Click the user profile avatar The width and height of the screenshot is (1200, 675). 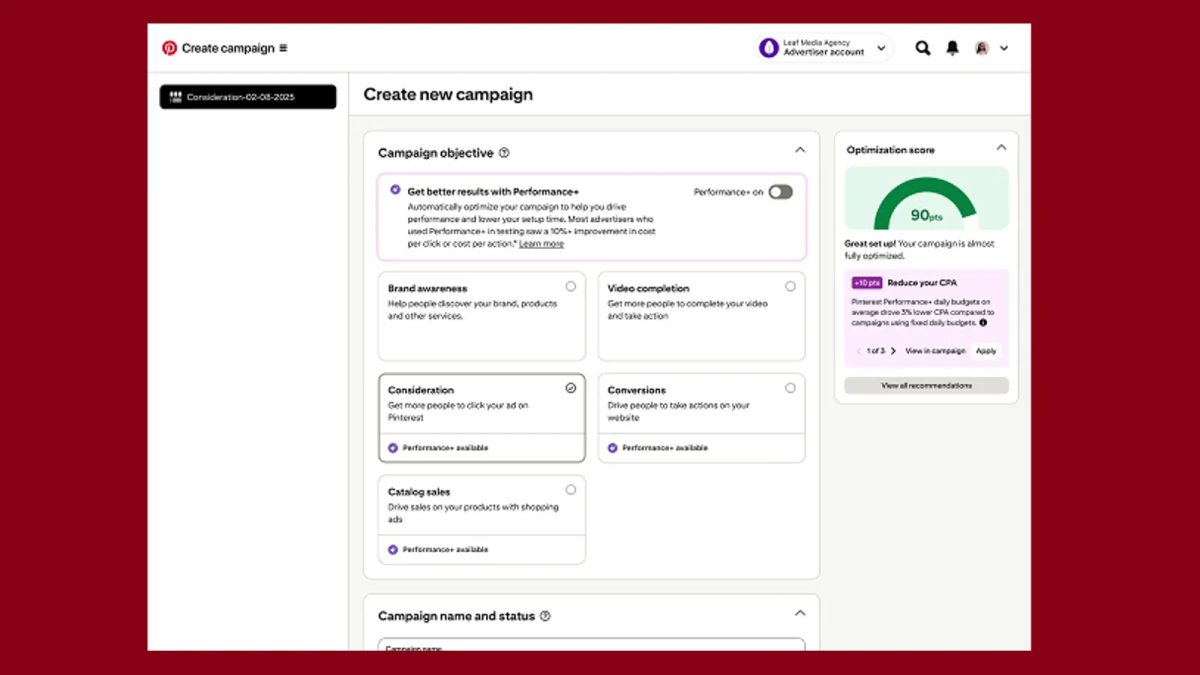(x=982, y=48)
